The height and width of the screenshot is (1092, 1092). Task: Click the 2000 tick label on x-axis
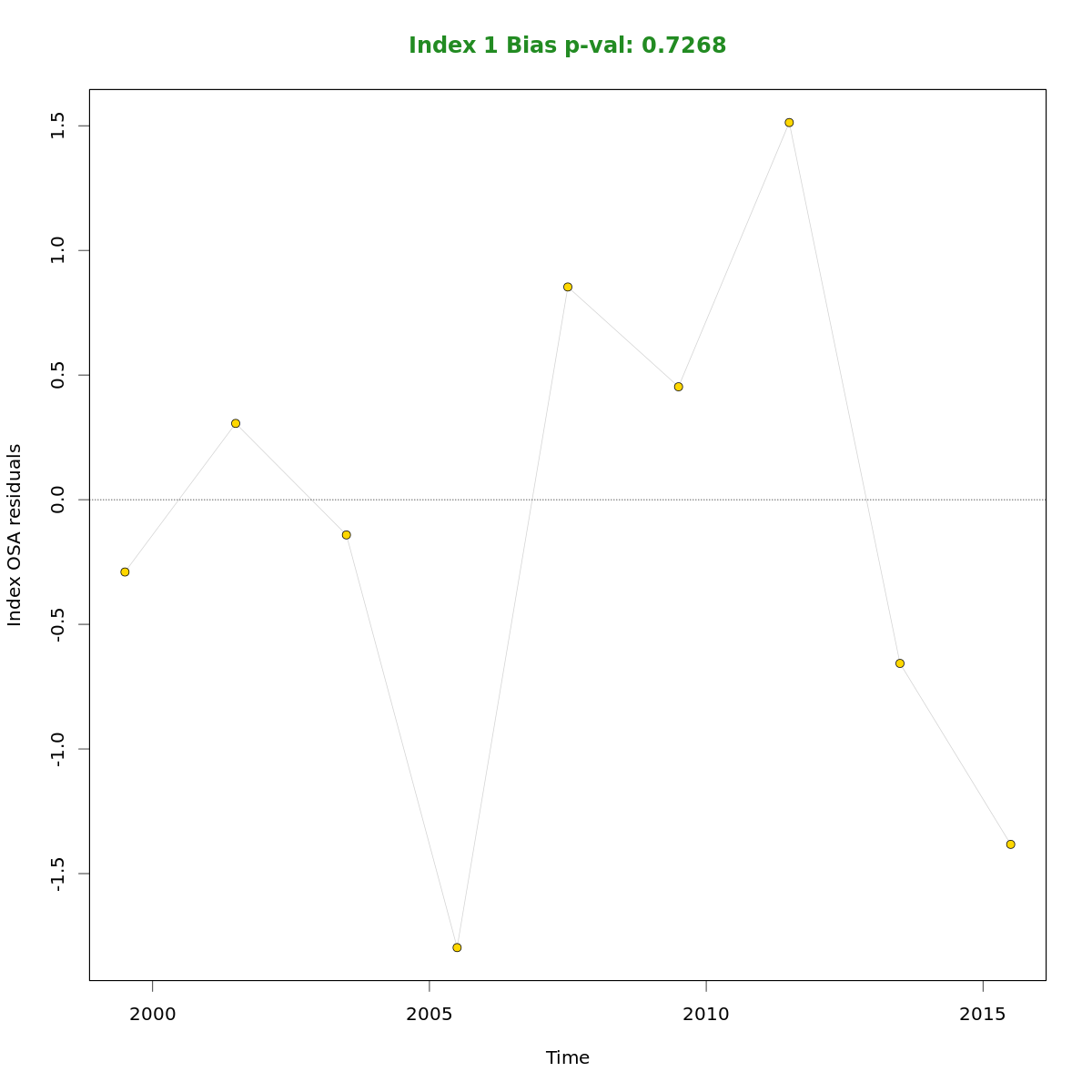coord(152,1014)
